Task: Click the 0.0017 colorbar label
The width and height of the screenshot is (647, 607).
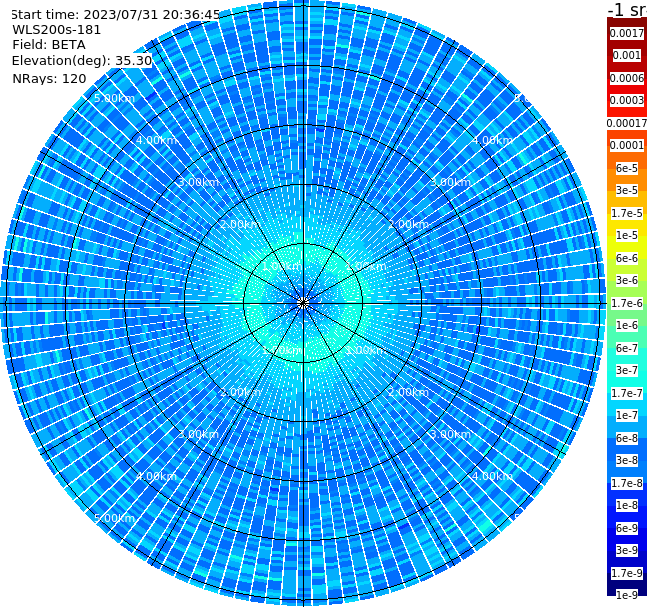Action: [x=627, y=33]
